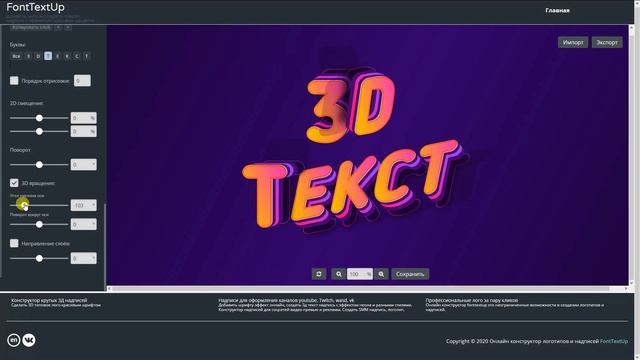640x360 pixels.
Task: Select the 'Все' letters button
Action: (x=16, y=56)
